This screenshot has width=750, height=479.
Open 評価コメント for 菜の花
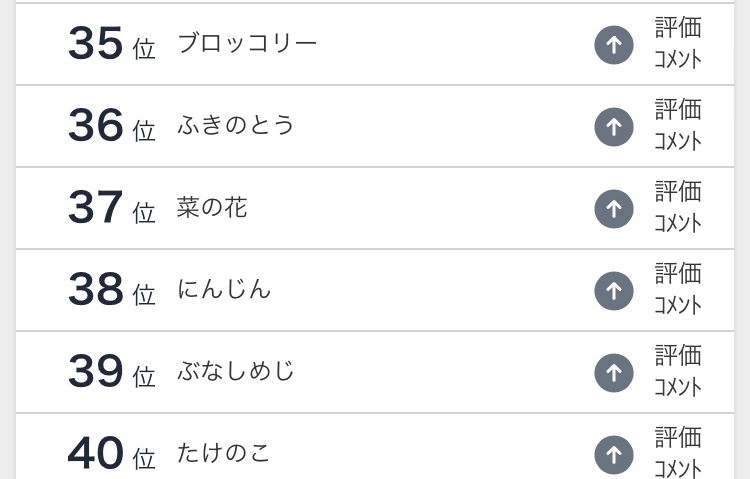(x=678, y=207)
